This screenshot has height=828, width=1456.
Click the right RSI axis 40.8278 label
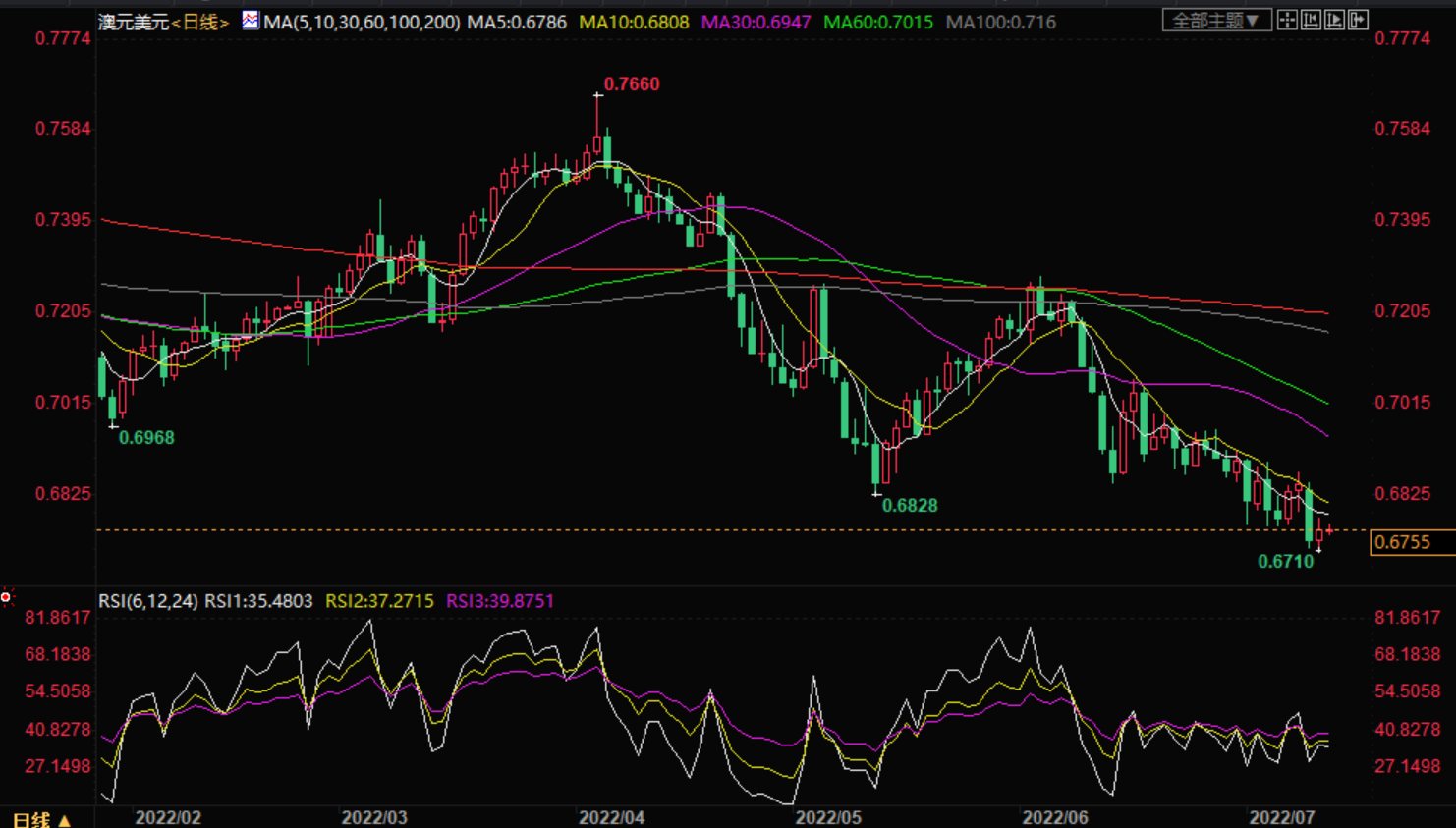coord(1408,730)
